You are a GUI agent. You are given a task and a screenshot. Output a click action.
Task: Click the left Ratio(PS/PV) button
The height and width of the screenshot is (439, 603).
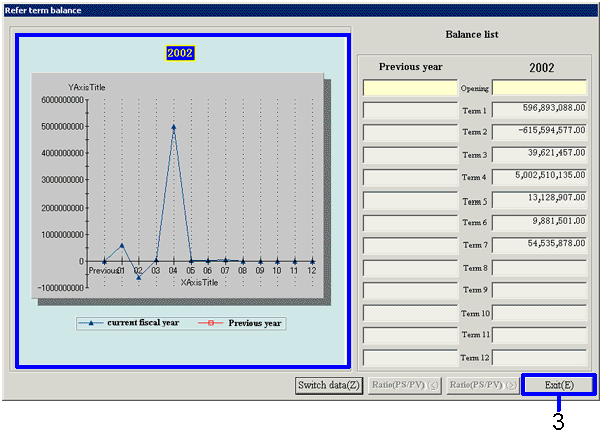click(405, 385)
